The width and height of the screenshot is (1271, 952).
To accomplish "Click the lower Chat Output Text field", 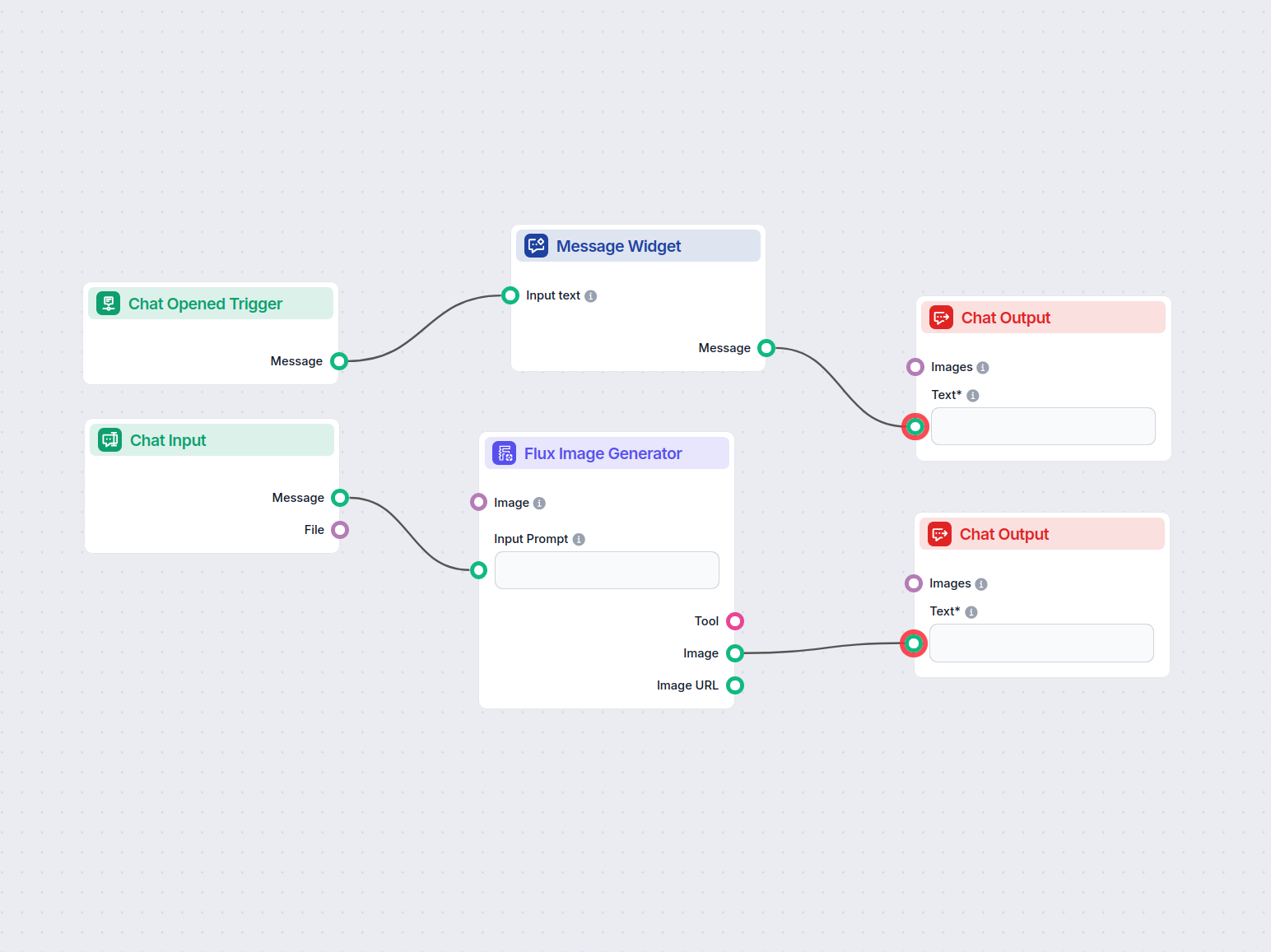I will point(1041,643).
